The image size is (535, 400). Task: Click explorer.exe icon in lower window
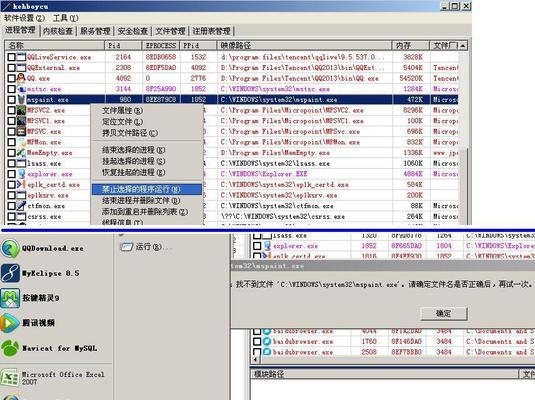coord(267,246)
